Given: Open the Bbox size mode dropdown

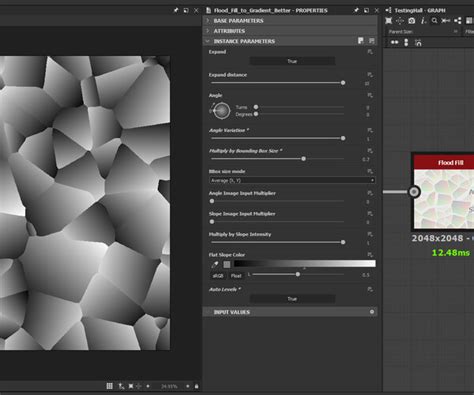Looking at the screenshot, I should tap(292, 180).
